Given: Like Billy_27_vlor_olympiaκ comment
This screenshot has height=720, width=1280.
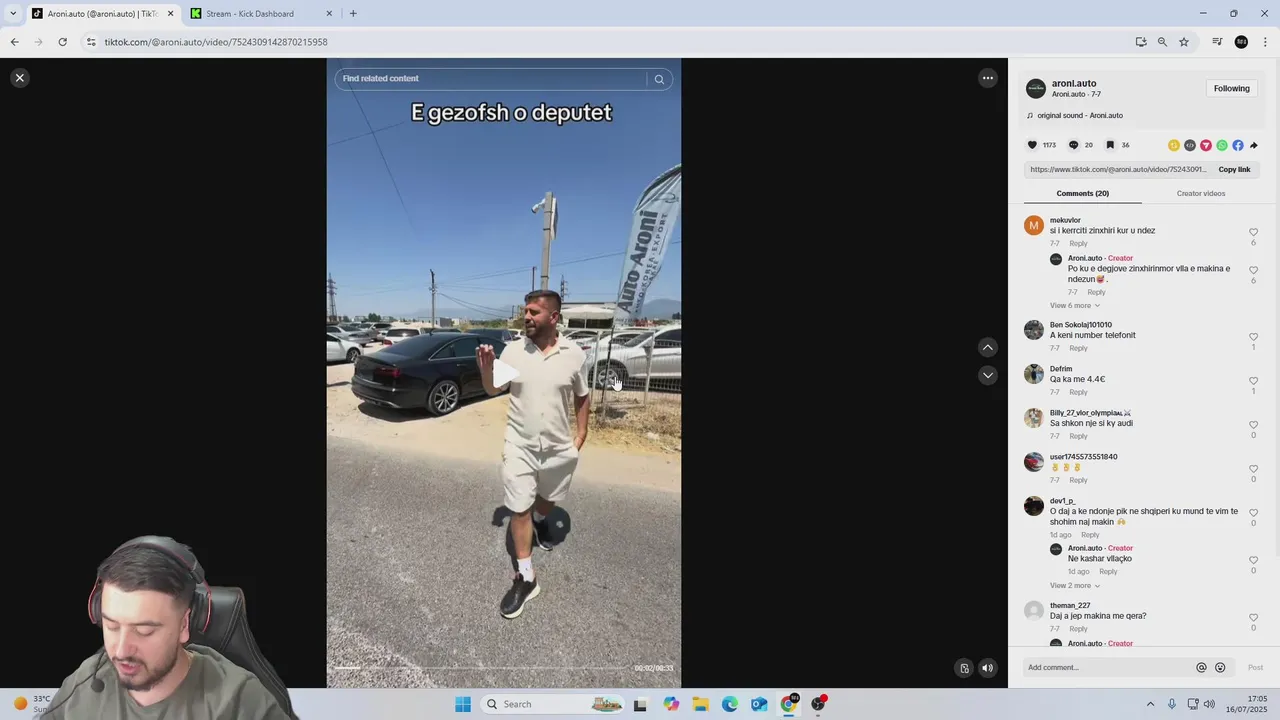Looking at the screenshot, I should coord(1253,425).
